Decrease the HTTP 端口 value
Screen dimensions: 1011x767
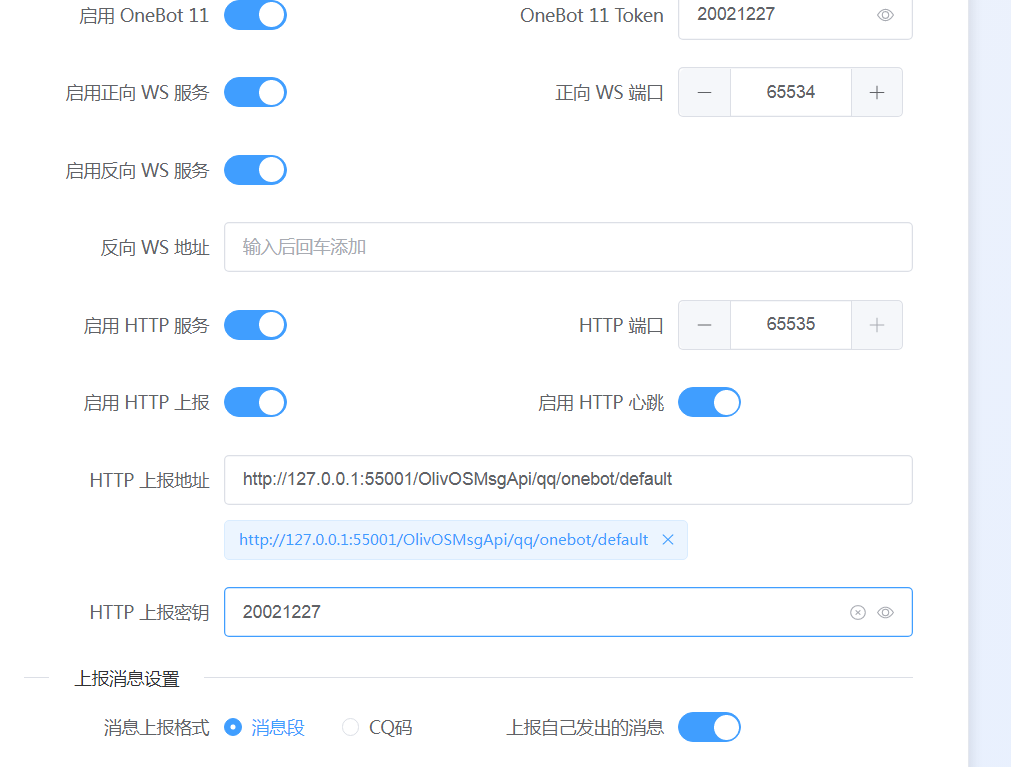coord(704,325)
